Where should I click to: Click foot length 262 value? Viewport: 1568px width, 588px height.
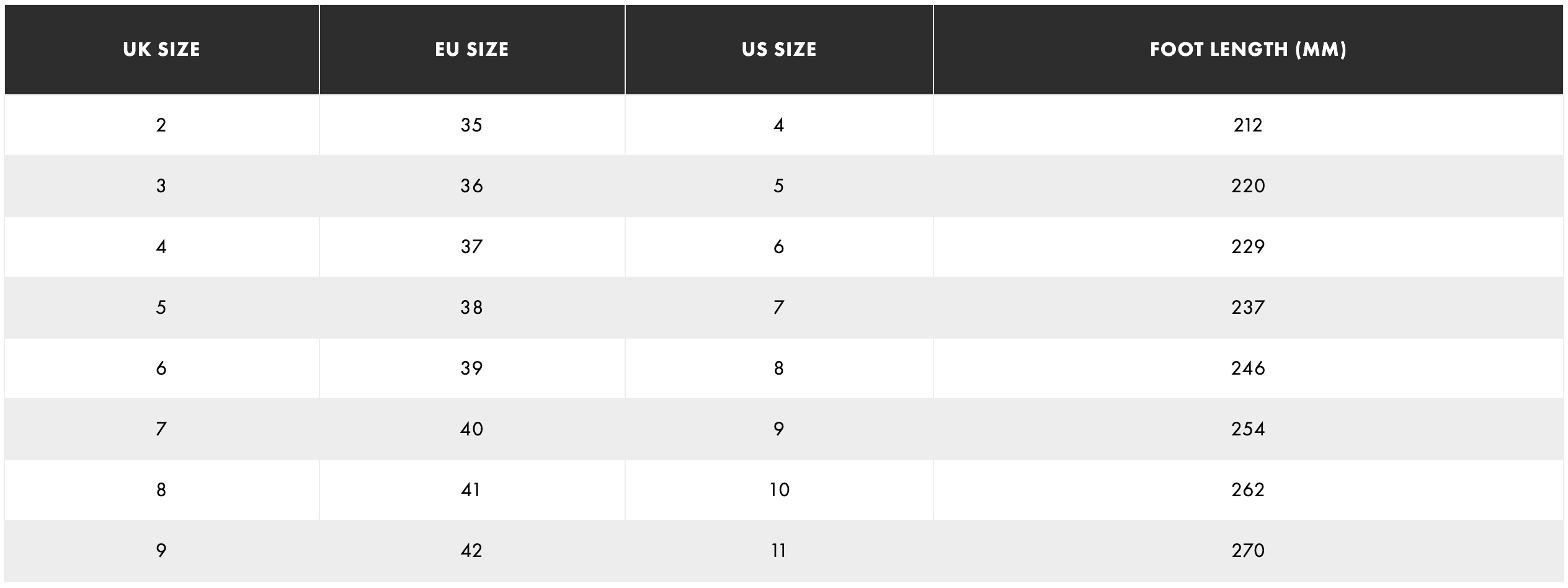[x=1248, y=490]
